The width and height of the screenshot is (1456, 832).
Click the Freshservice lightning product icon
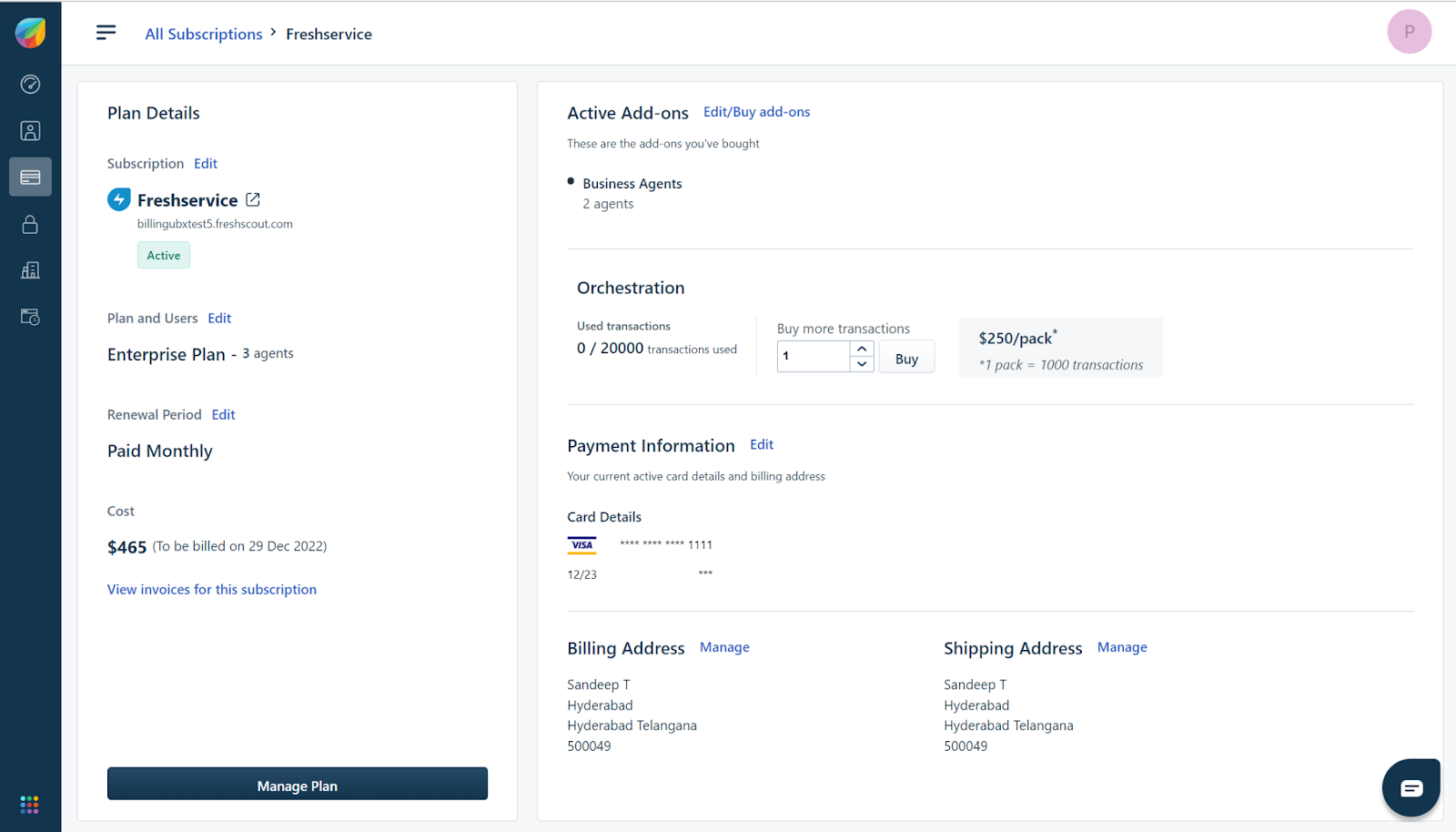119,199
